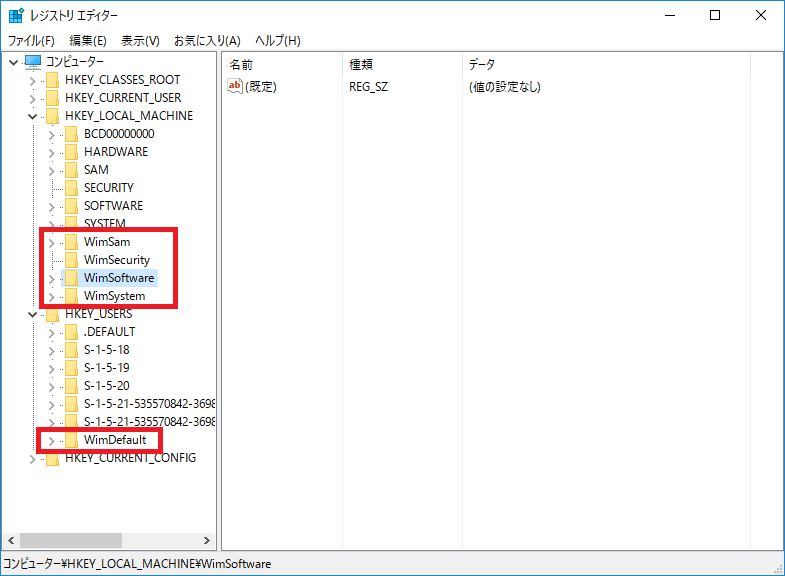785x576 pixels.
Task: Open the お気に入り(A) menu
Action: pos(207,41)
